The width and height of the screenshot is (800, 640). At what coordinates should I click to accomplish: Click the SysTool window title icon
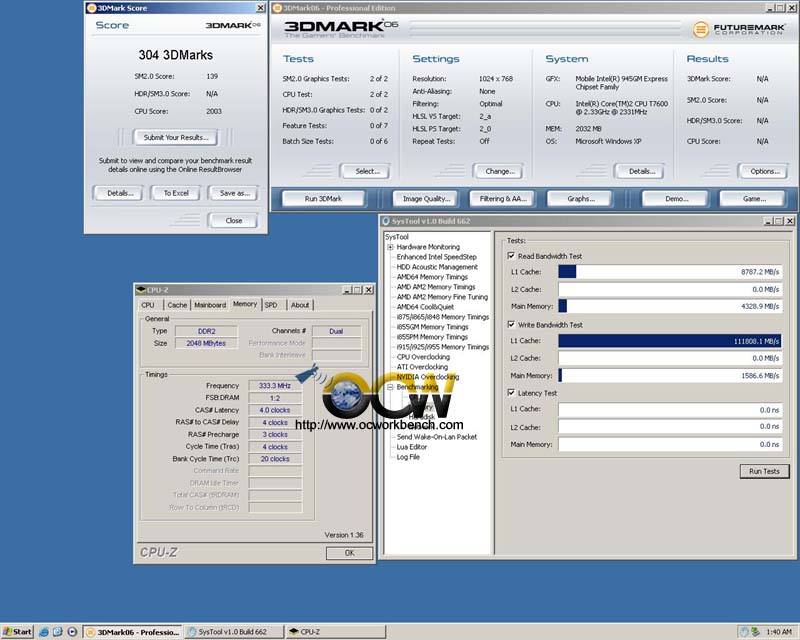[386, 221]
